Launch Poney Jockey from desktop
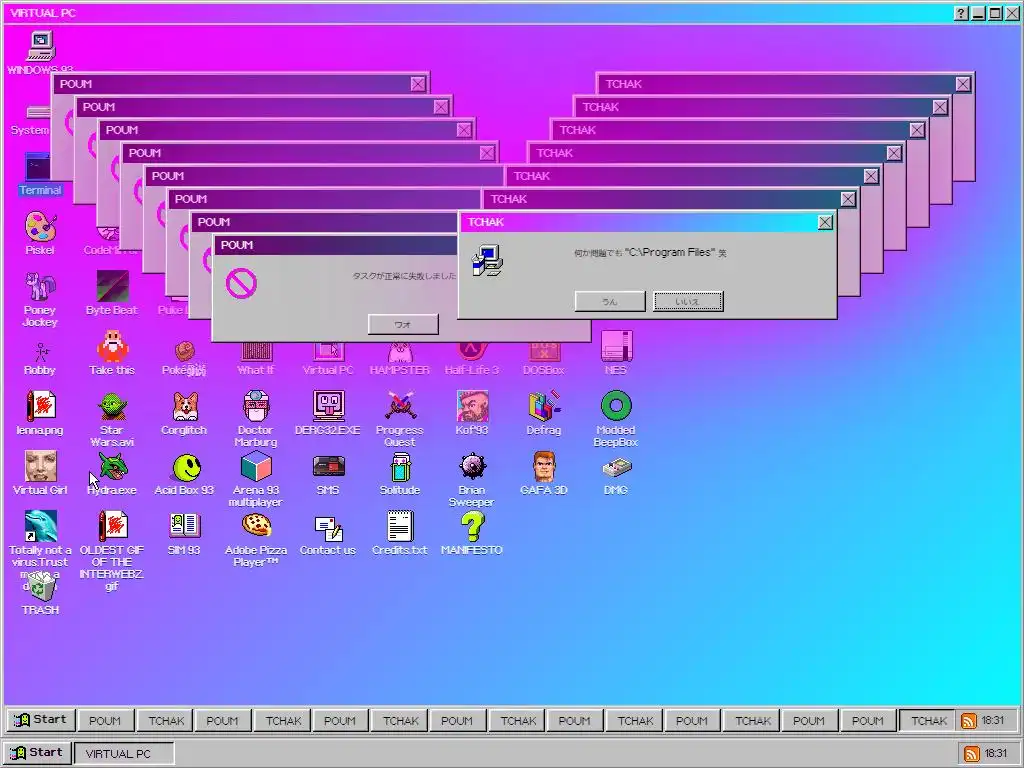The width and height of the screenshot is (1024, 768). point(40,287)
